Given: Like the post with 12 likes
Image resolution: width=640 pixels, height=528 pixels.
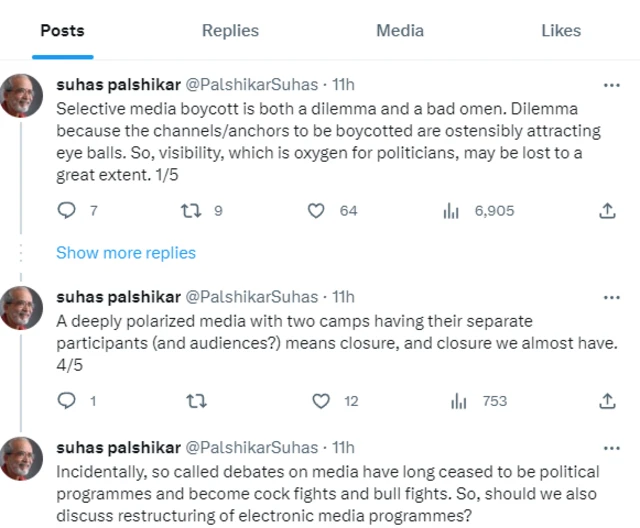Looking at the screenshot, I should [320, 401].
